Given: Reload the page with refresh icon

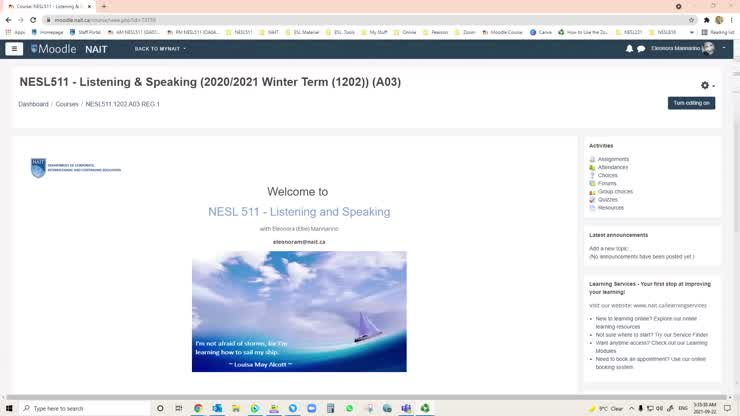Looking at the screenshot, I should pyautogui.click(x=33, y=20).
